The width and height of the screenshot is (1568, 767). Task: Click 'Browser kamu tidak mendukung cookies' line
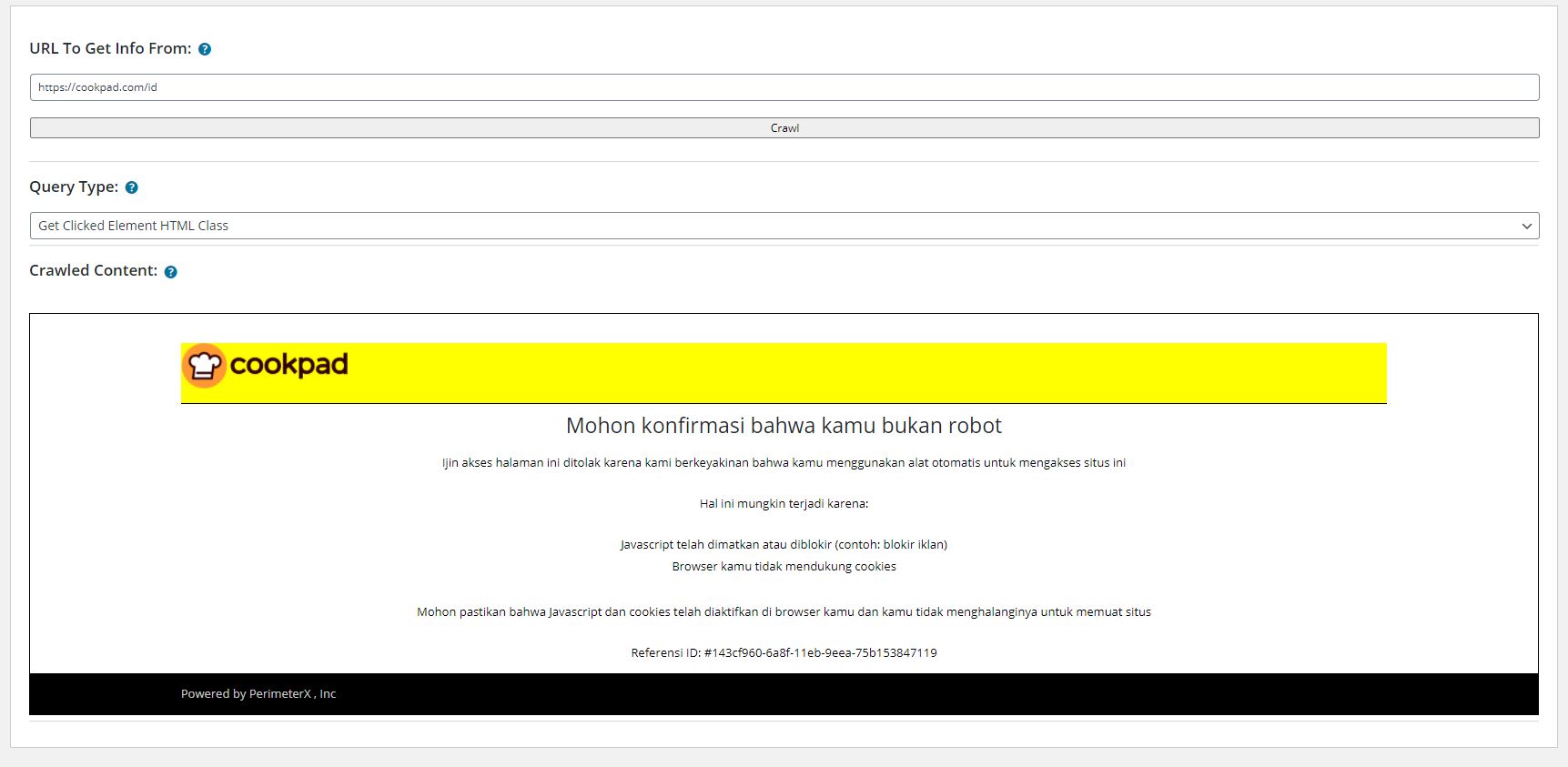coord(784,566)
